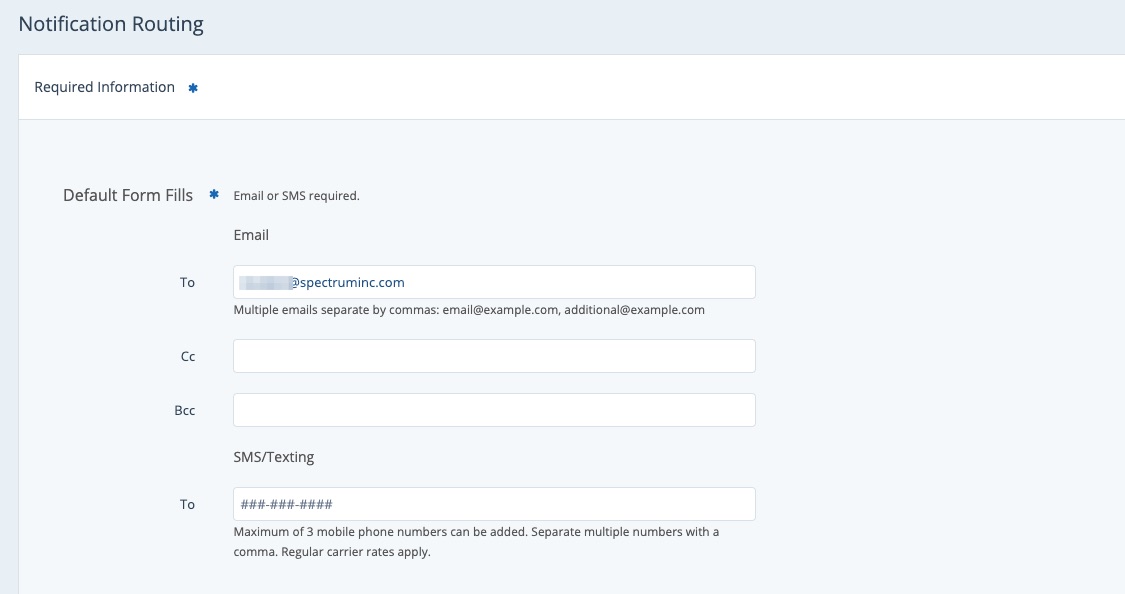Select the Required Information section header
This screenshot has width=1125, height=594.
pyautogui.click(x=104, y=87)
